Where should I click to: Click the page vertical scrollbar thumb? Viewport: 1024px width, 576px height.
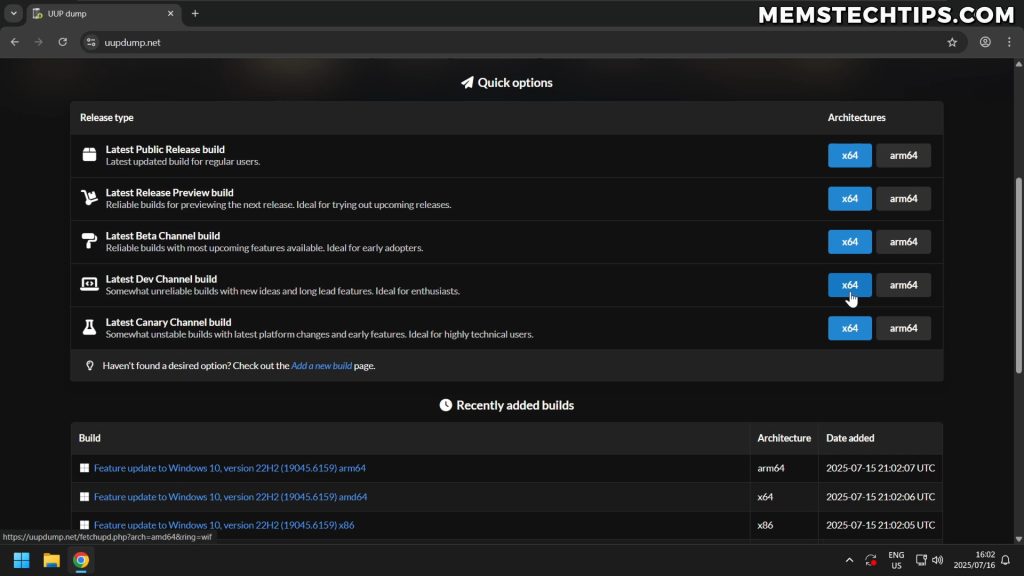[1018, 275]
